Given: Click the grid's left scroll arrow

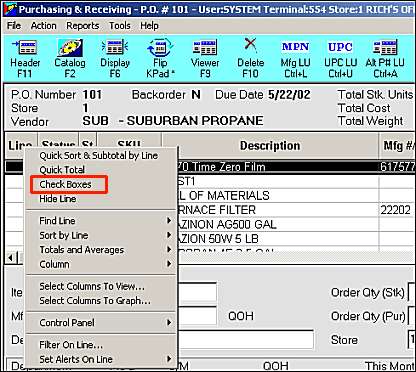Looking at the screenshot, I should pos(11,258).
